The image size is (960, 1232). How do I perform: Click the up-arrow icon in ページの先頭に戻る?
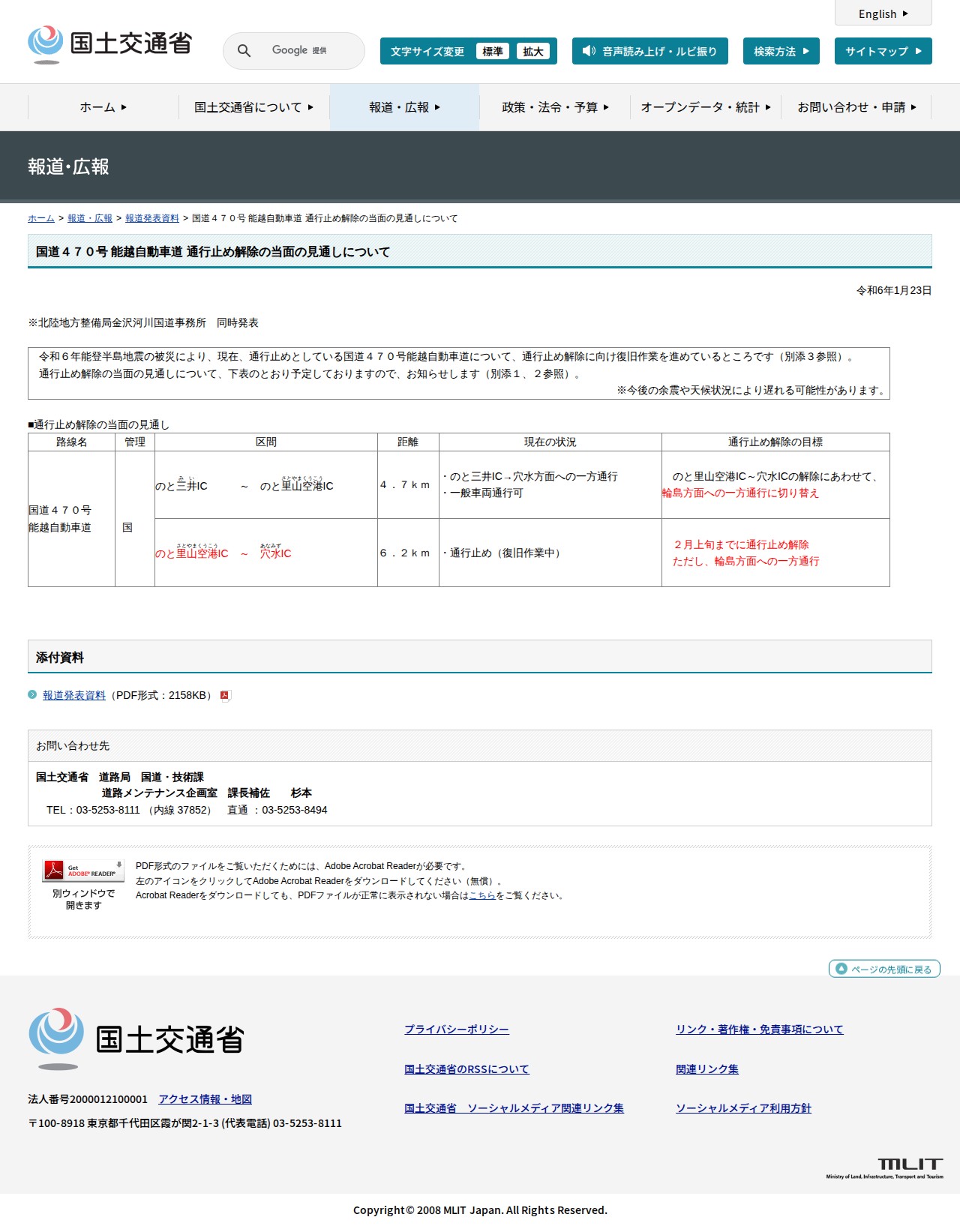pyautogui.click(x=841, y=969)
